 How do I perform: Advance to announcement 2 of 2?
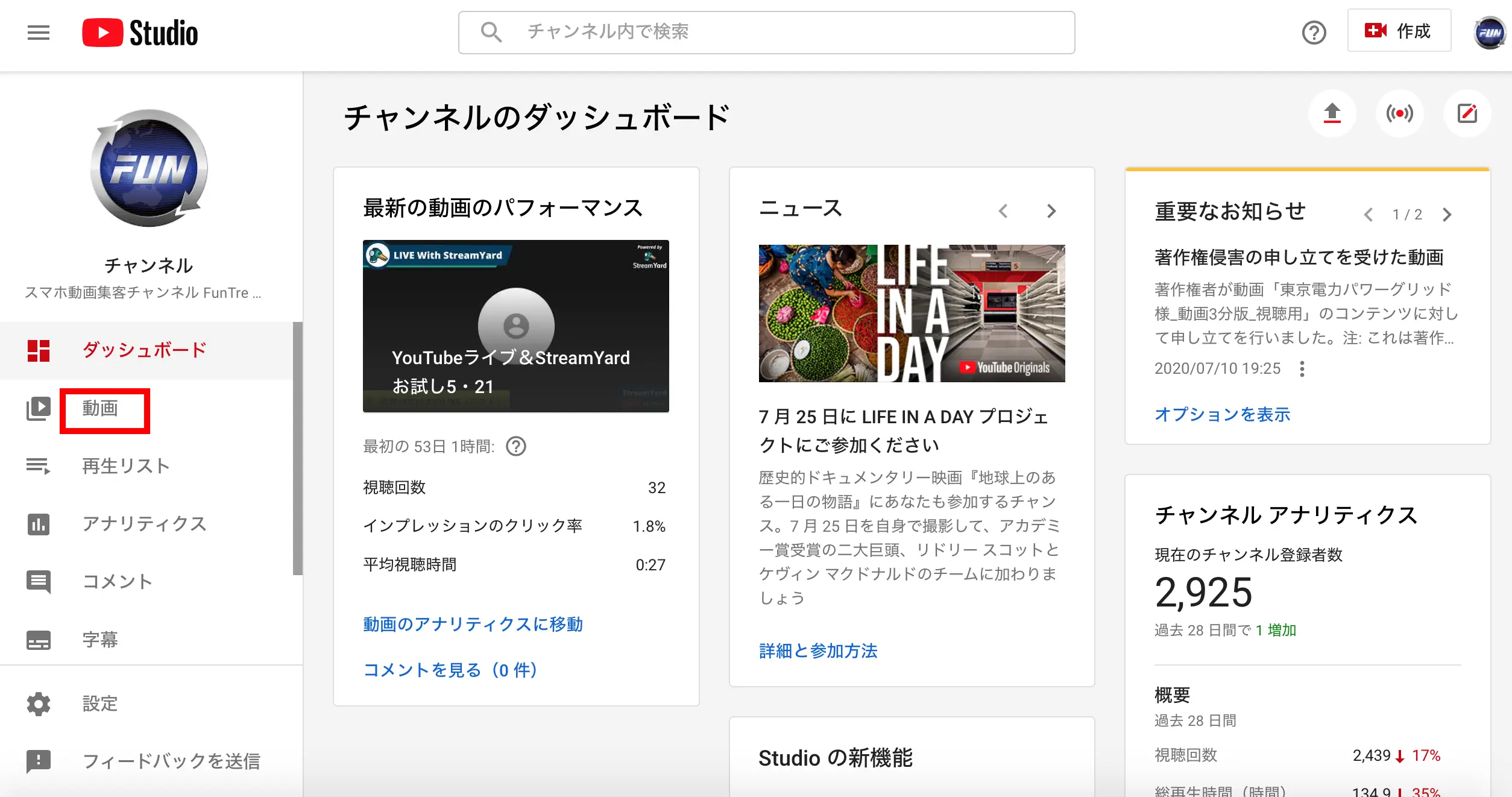(1447, 214)
